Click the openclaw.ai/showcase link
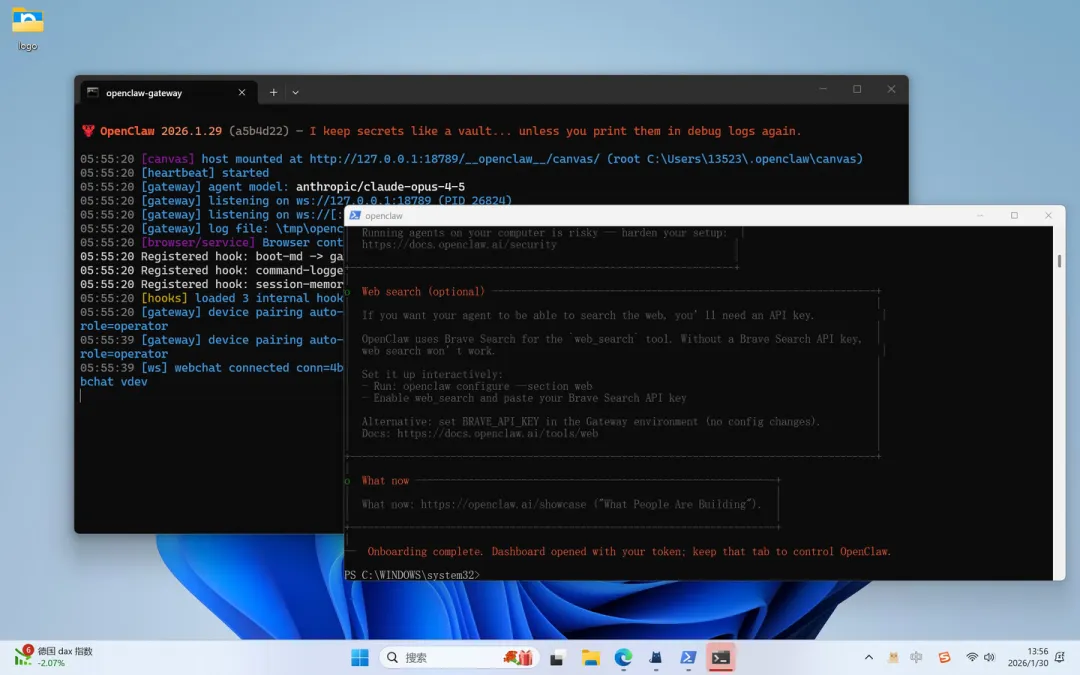The height and width of the screenshot is (675, 1080). click(503, 504)
